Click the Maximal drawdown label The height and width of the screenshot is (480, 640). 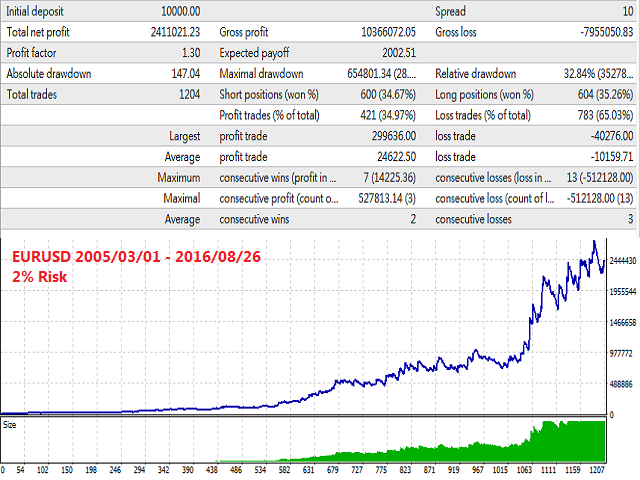point(261,73)
